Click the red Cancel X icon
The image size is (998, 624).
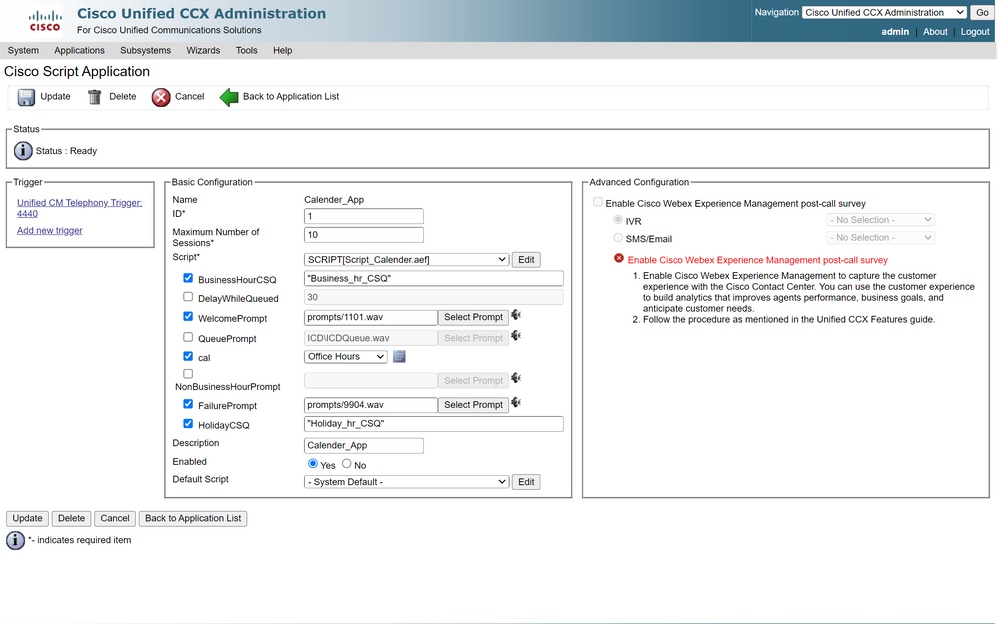[x=161, y=97]
